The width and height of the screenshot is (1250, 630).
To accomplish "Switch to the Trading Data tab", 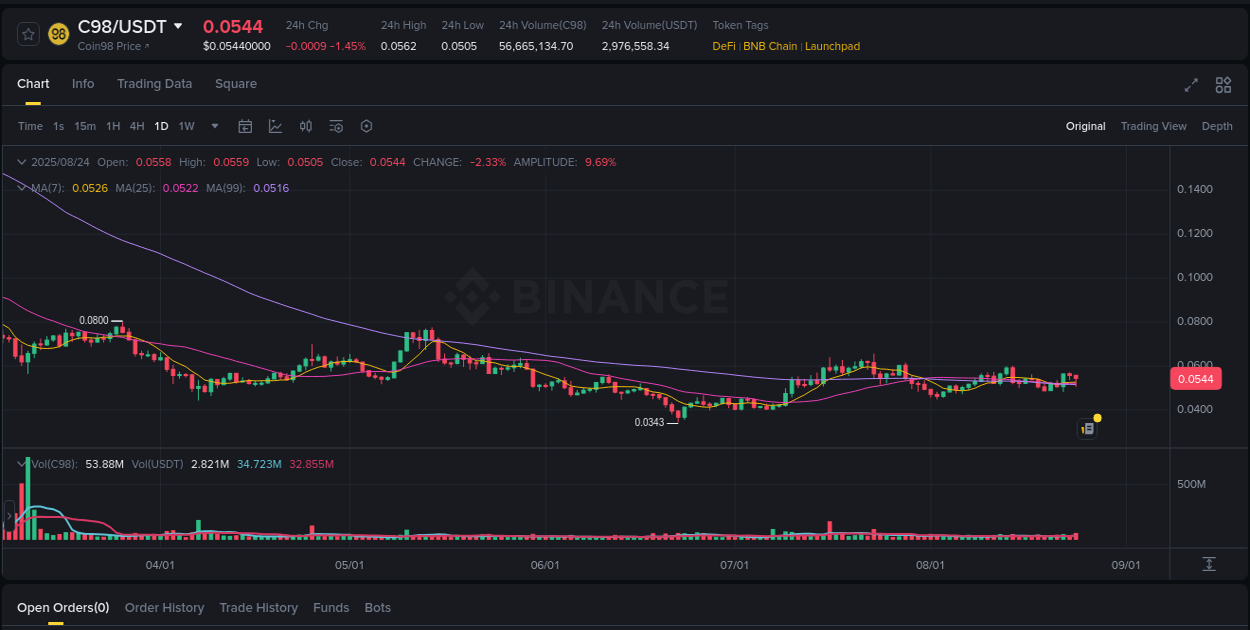I will pyautogui.click(x=154, y=84).
